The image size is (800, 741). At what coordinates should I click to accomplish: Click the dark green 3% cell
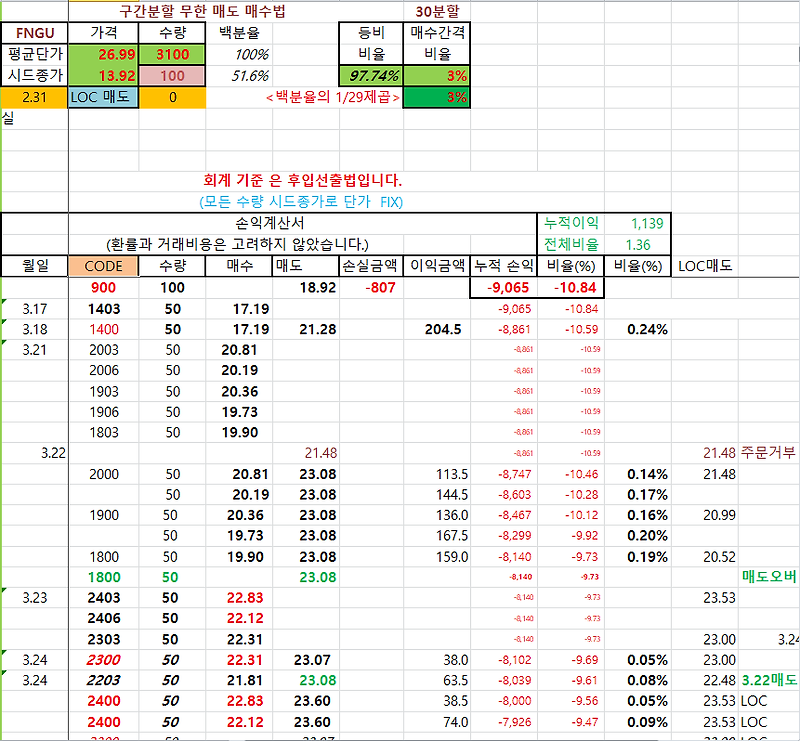pos(437,97)
